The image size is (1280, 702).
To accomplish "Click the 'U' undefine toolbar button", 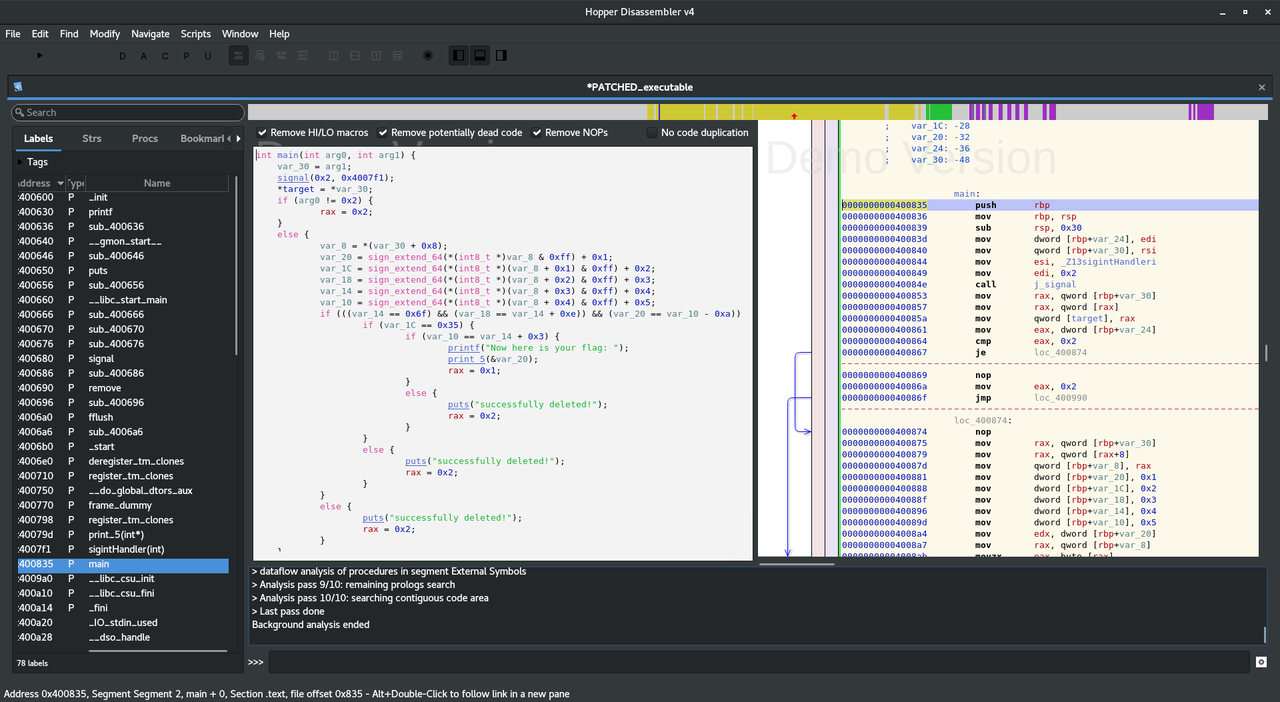I will click(208, 56).
